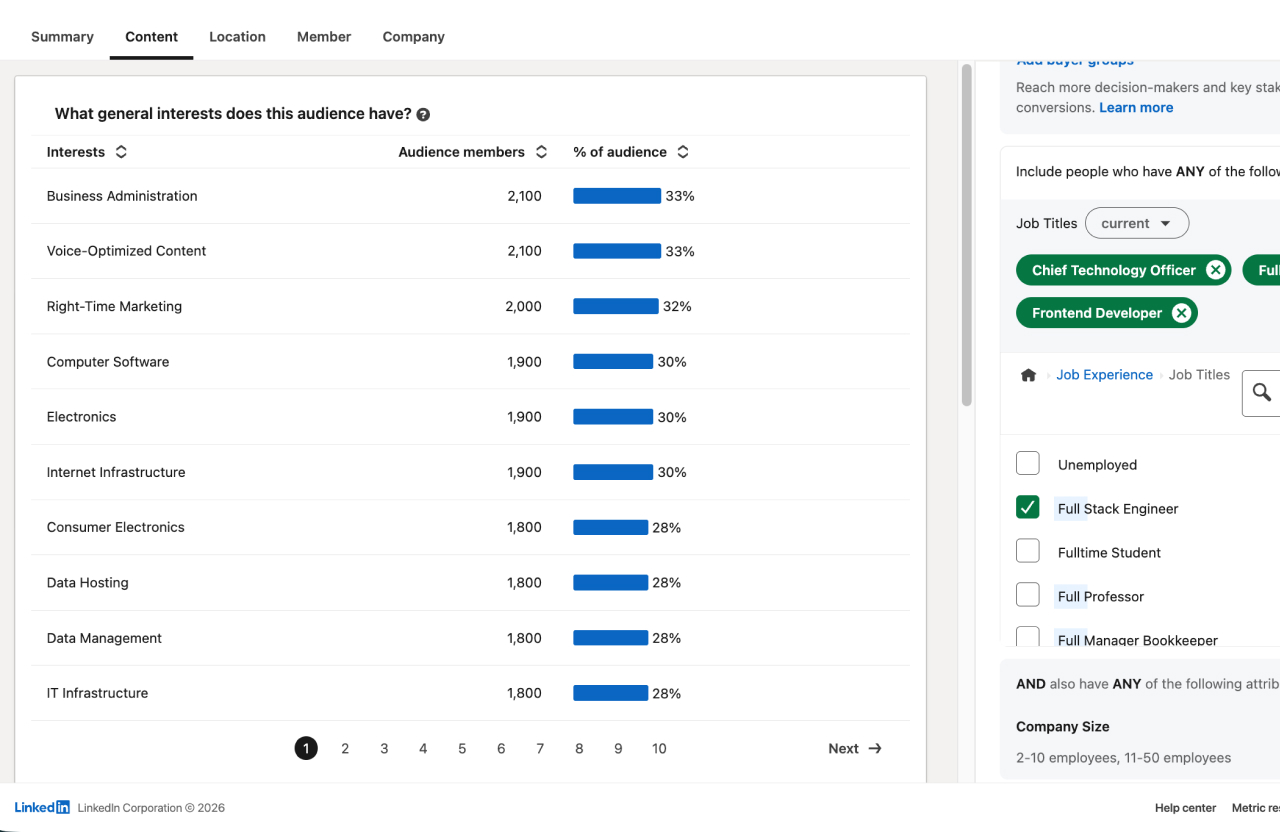The image size is (1280, 832).
Task: Uncheck the Full Stack Engineer checkbox
Action: click(1028, 507)
